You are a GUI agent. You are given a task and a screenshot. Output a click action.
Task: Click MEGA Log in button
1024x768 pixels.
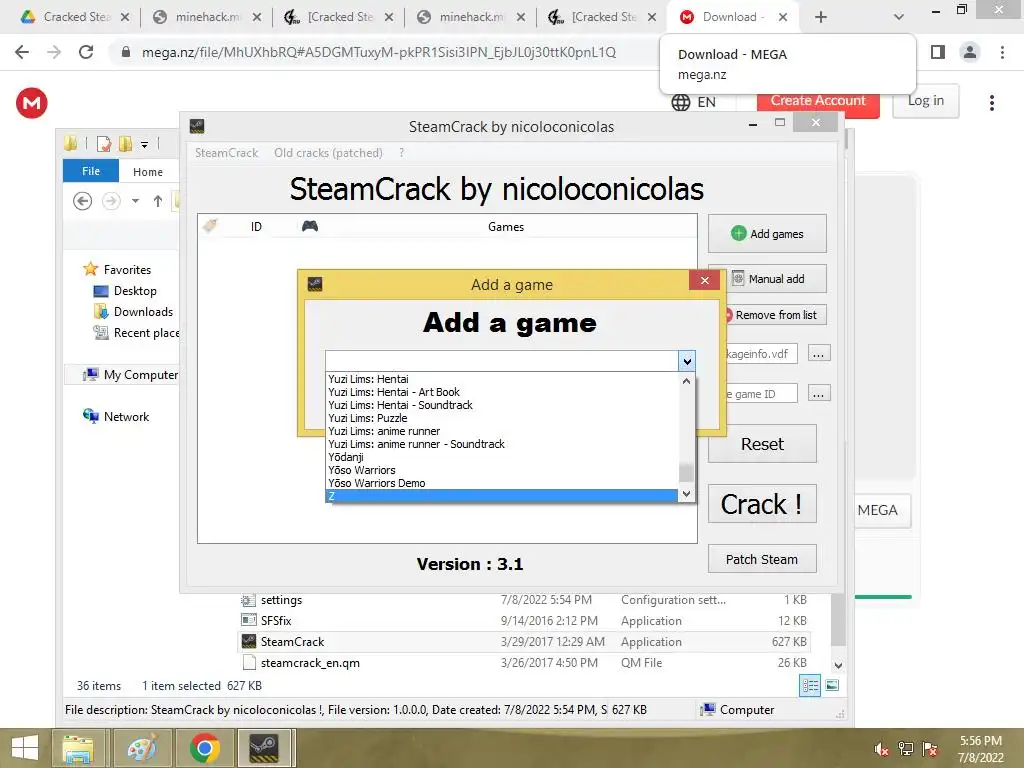coord(925,101)
